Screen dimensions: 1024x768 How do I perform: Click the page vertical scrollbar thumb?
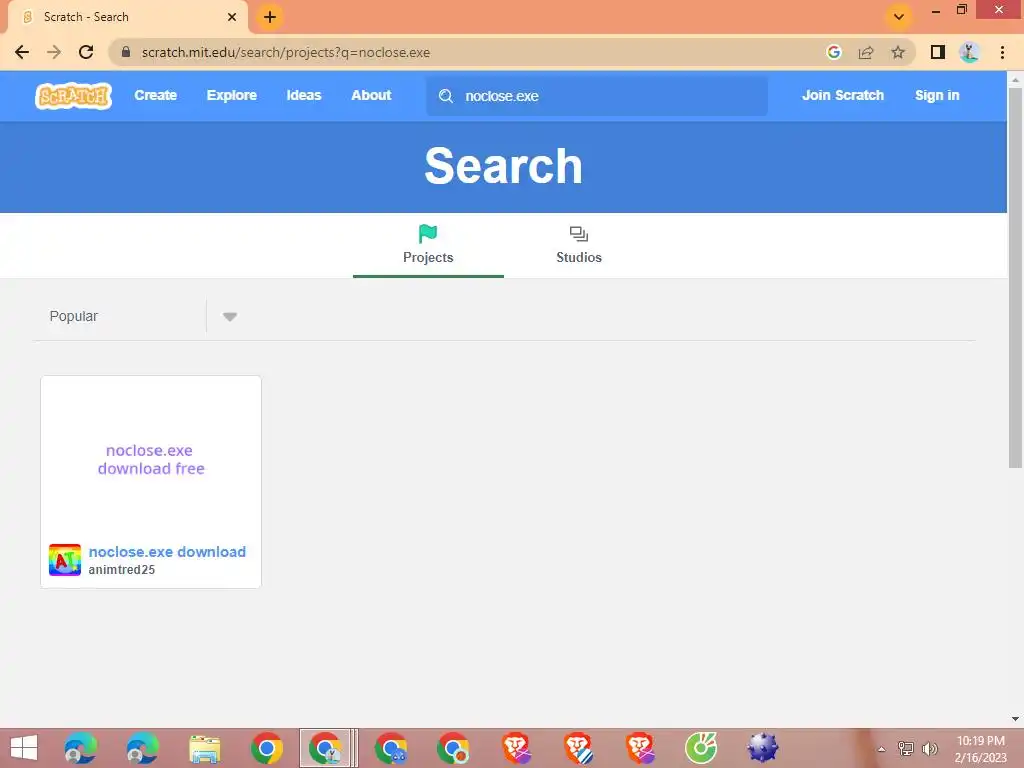[1015, 278]
